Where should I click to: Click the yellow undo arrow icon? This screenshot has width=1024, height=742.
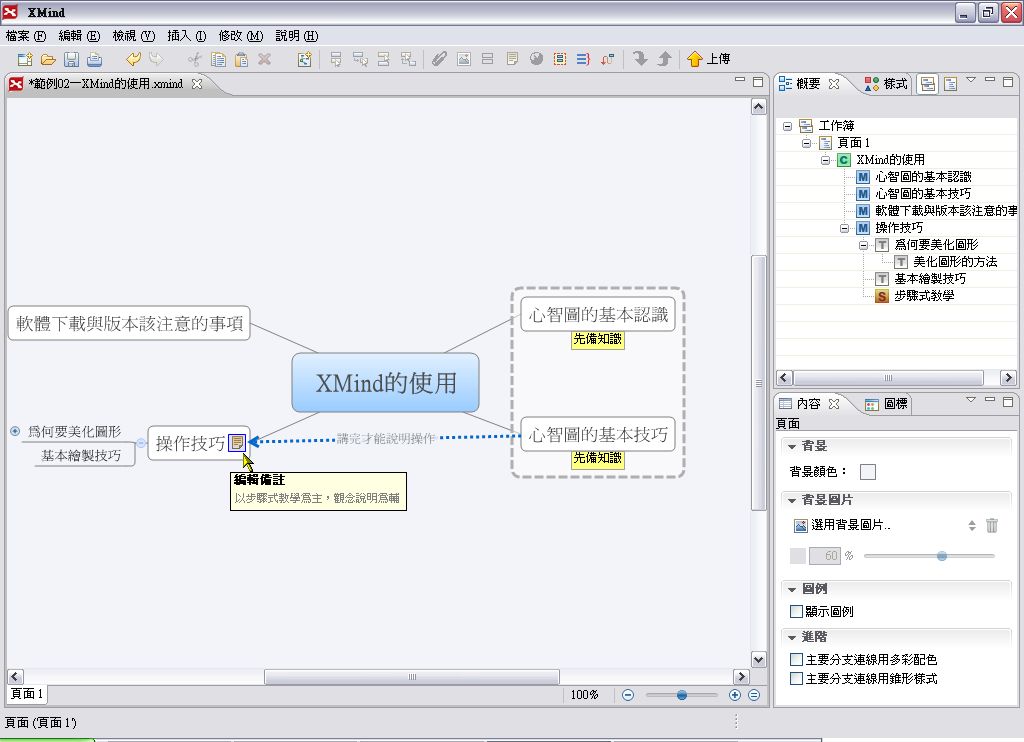pos(133,59)
